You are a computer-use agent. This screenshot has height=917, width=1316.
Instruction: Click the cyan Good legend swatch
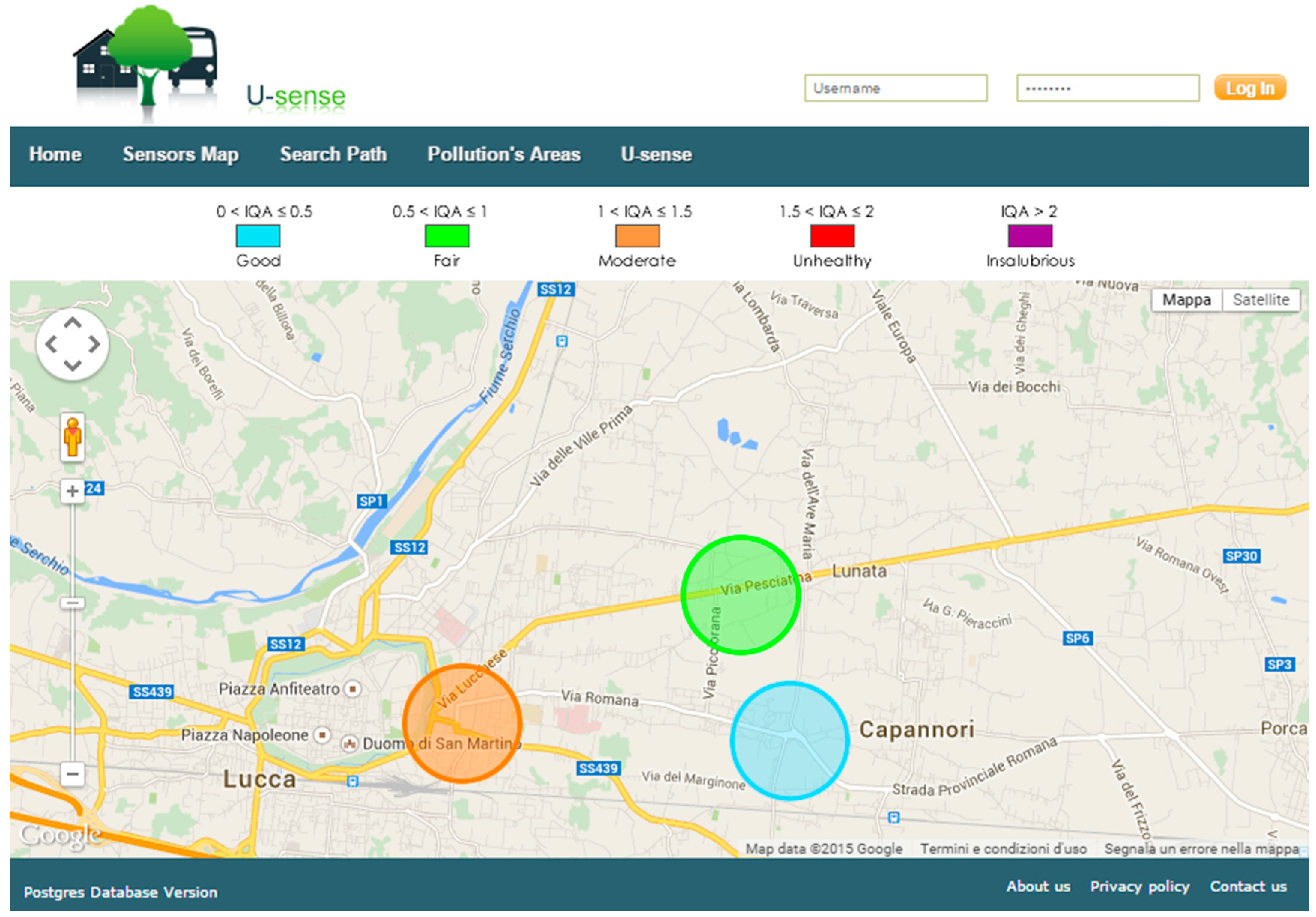click(x=258, y=236)
